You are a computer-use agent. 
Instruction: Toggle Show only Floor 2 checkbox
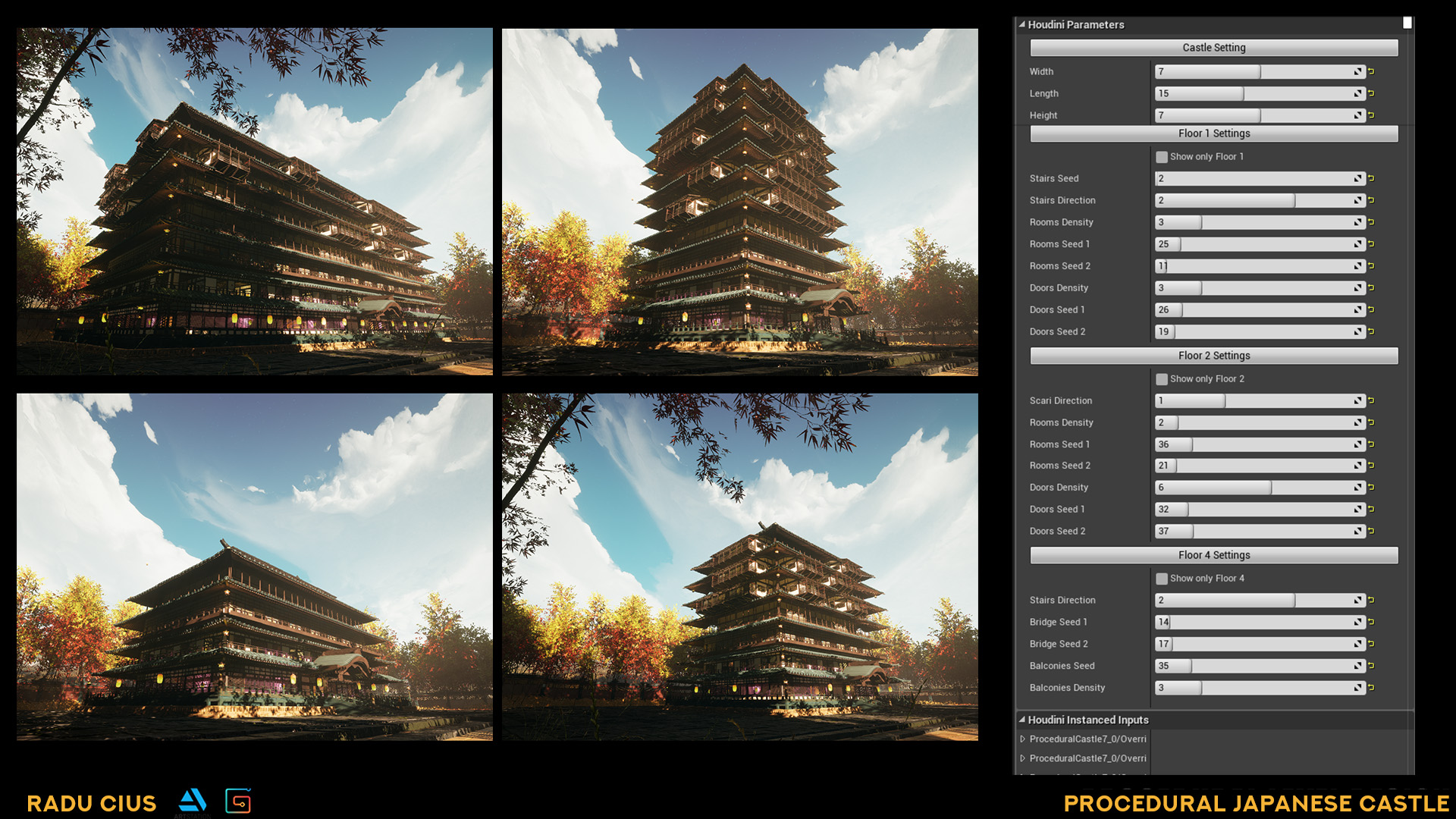(x=1163, y=378)
